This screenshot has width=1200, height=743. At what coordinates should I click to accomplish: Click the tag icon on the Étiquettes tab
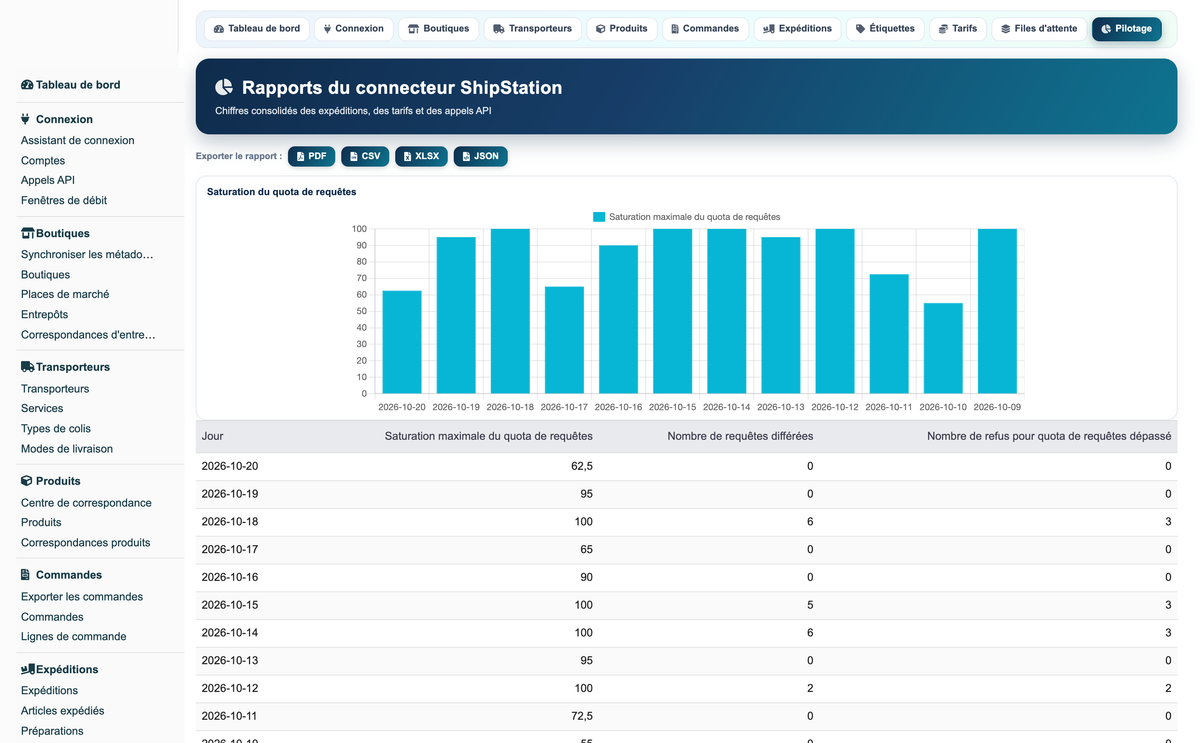861,29
